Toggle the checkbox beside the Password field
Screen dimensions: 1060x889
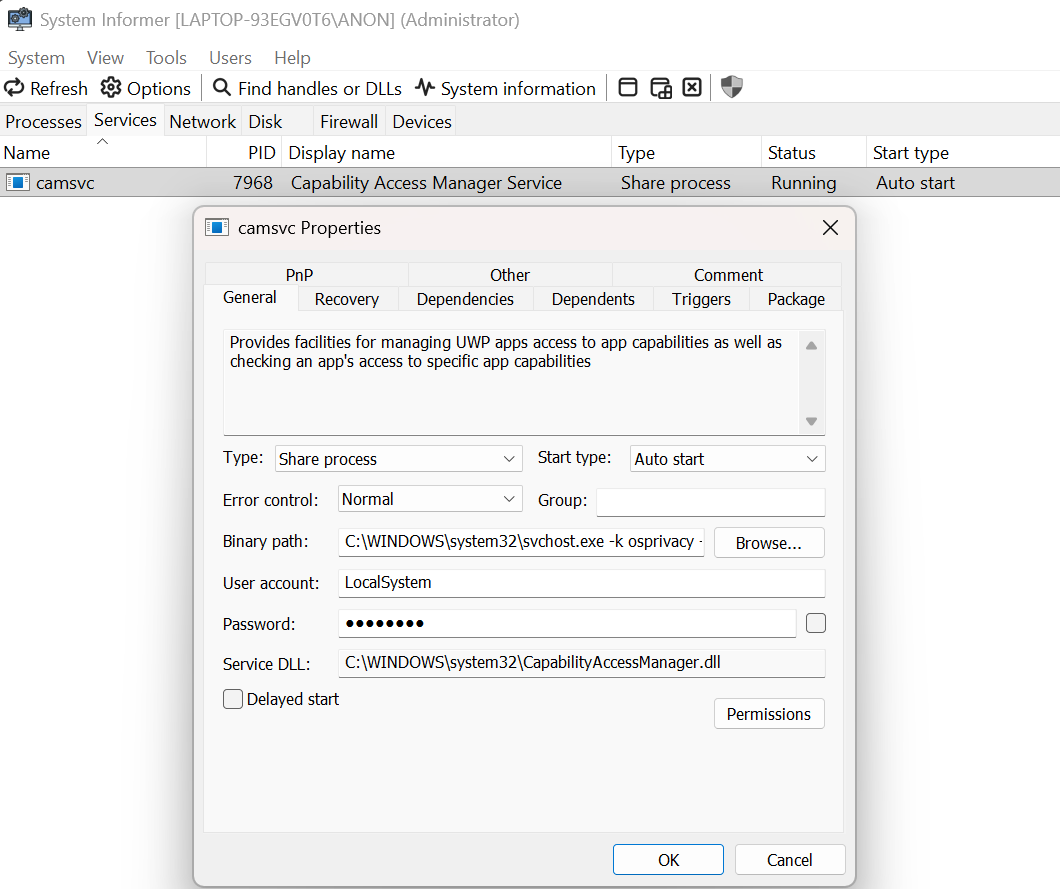click(816, 624)
